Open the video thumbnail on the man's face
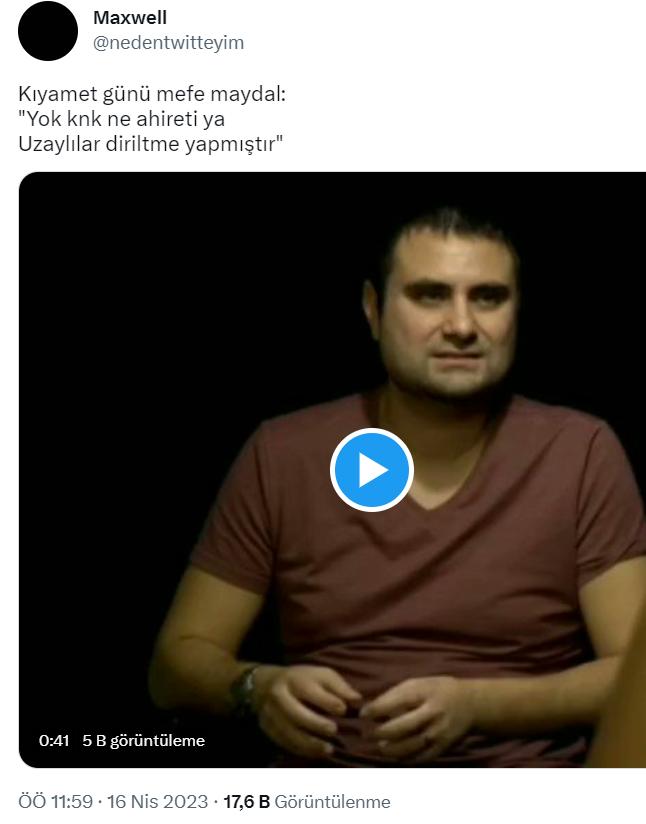Viewport: 646px width, 824px height. 447,310
